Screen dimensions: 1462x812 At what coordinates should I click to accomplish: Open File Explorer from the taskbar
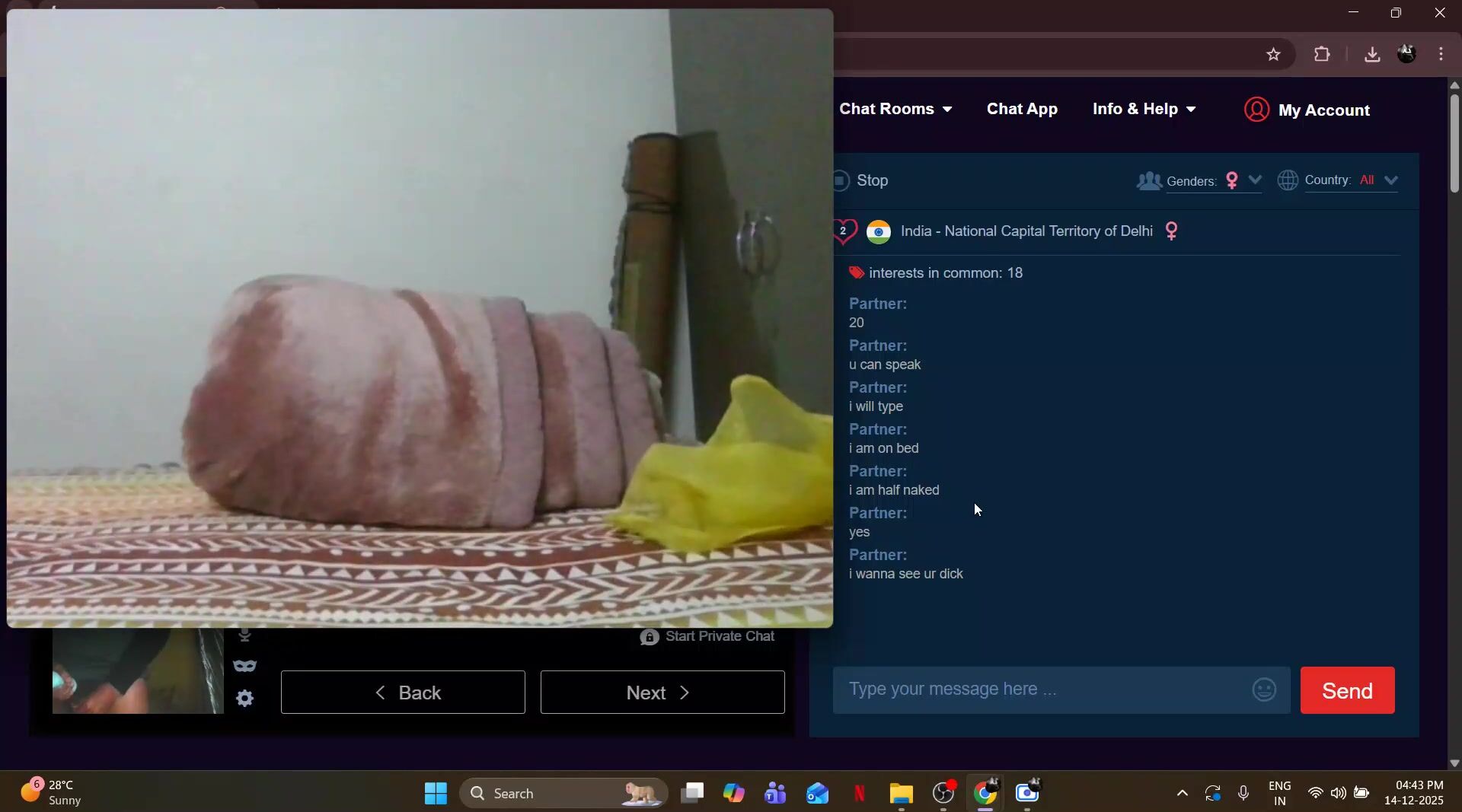point(901,794)
